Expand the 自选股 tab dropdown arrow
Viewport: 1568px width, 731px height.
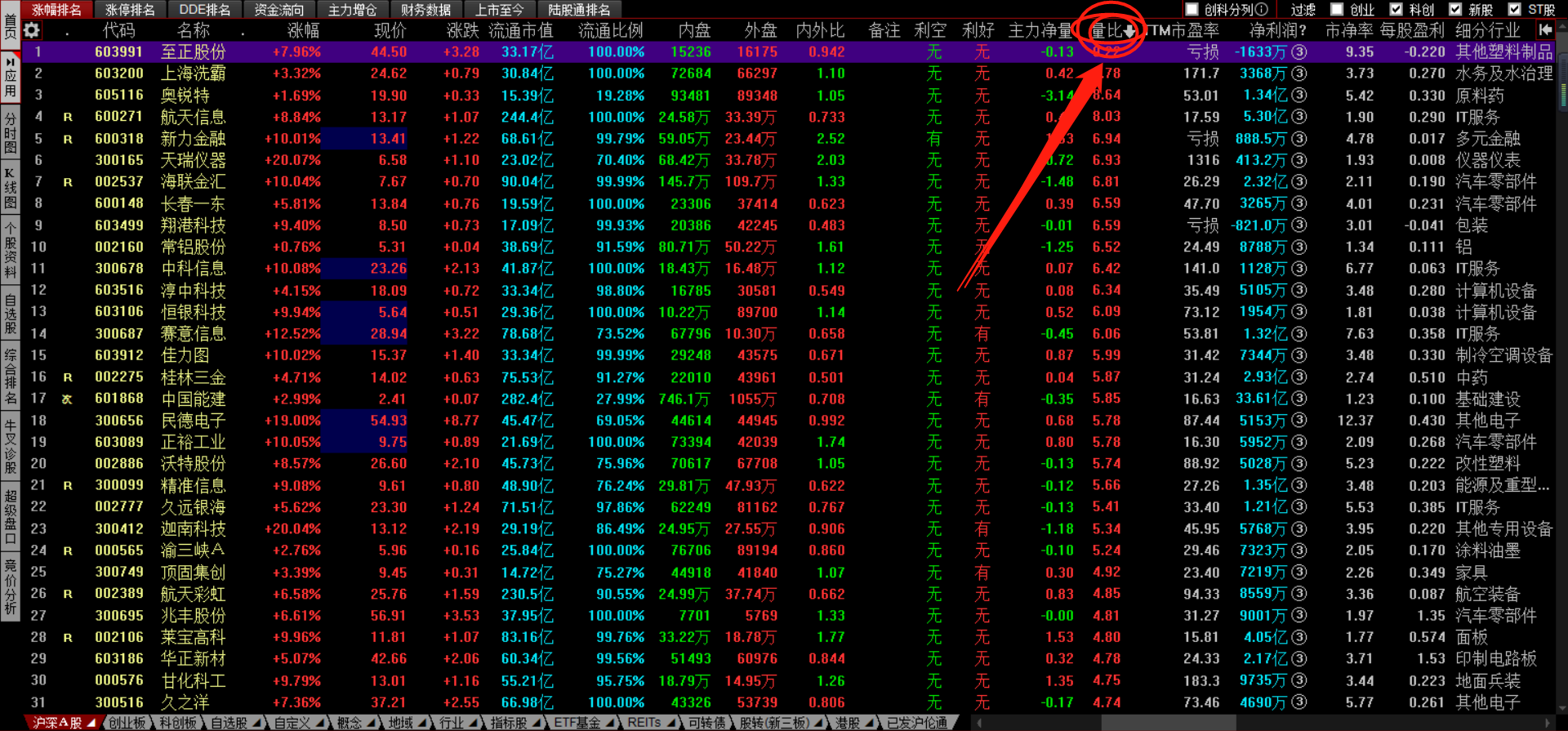(x=256, y=723)
